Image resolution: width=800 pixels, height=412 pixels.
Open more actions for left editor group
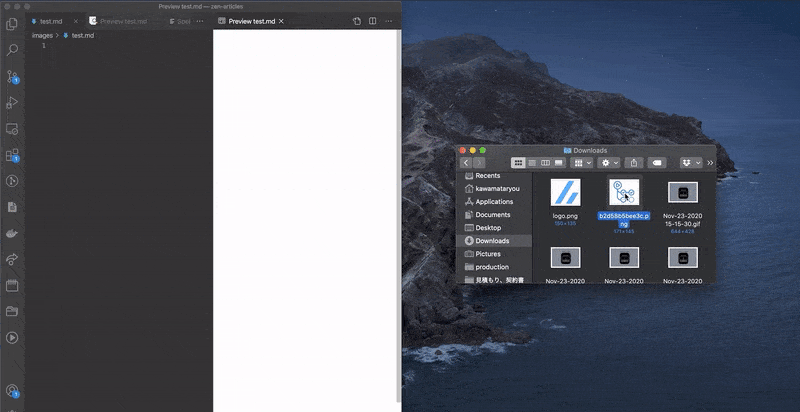200,21
